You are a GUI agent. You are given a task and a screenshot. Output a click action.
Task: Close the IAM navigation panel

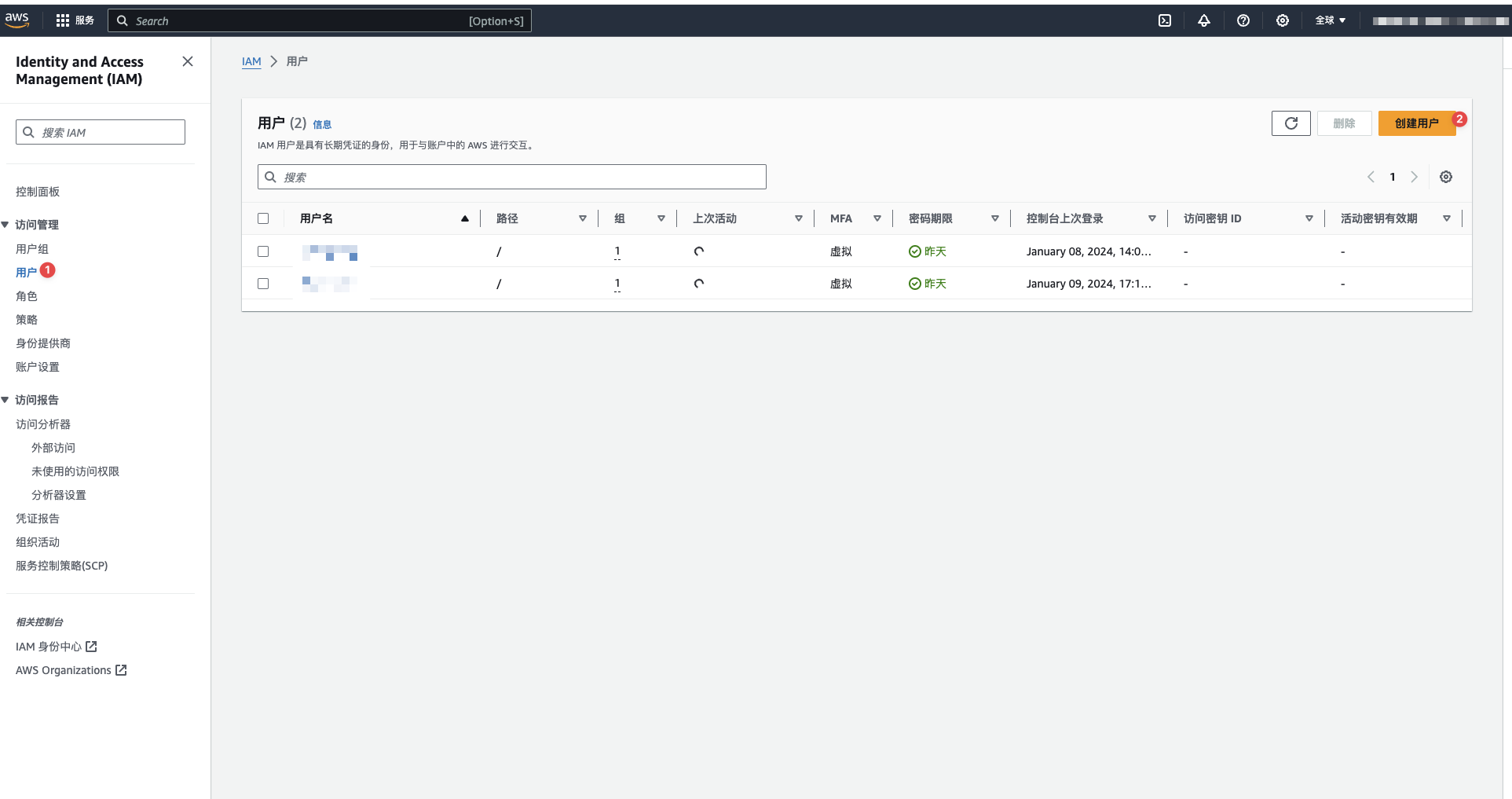click(x=188, y=61)
